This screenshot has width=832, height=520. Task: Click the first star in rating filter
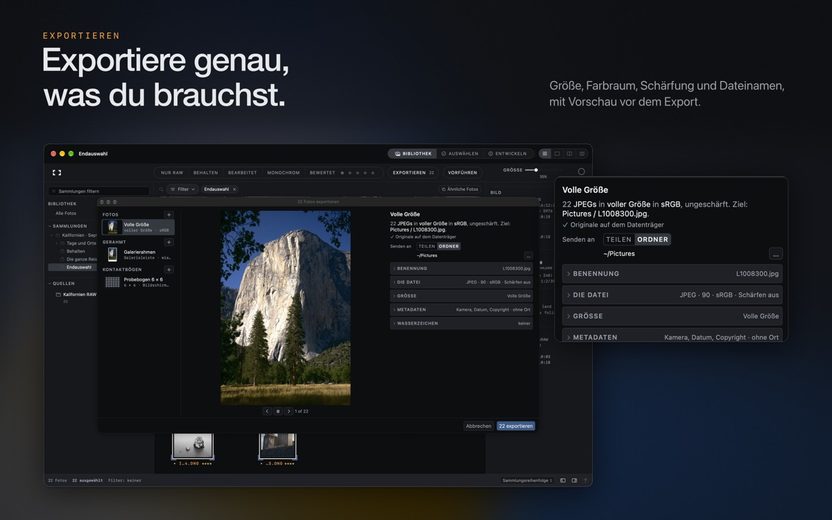coord(342,172)
